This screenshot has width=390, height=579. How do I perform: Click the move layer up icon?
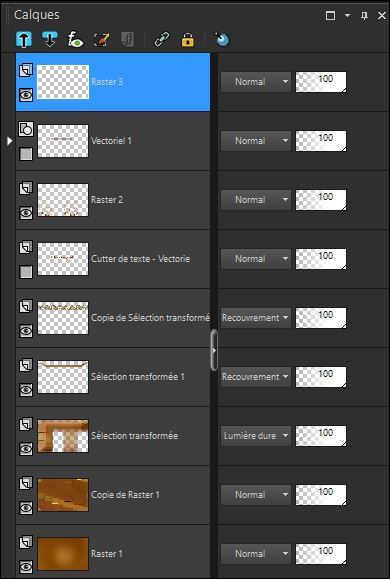point(24,40)
